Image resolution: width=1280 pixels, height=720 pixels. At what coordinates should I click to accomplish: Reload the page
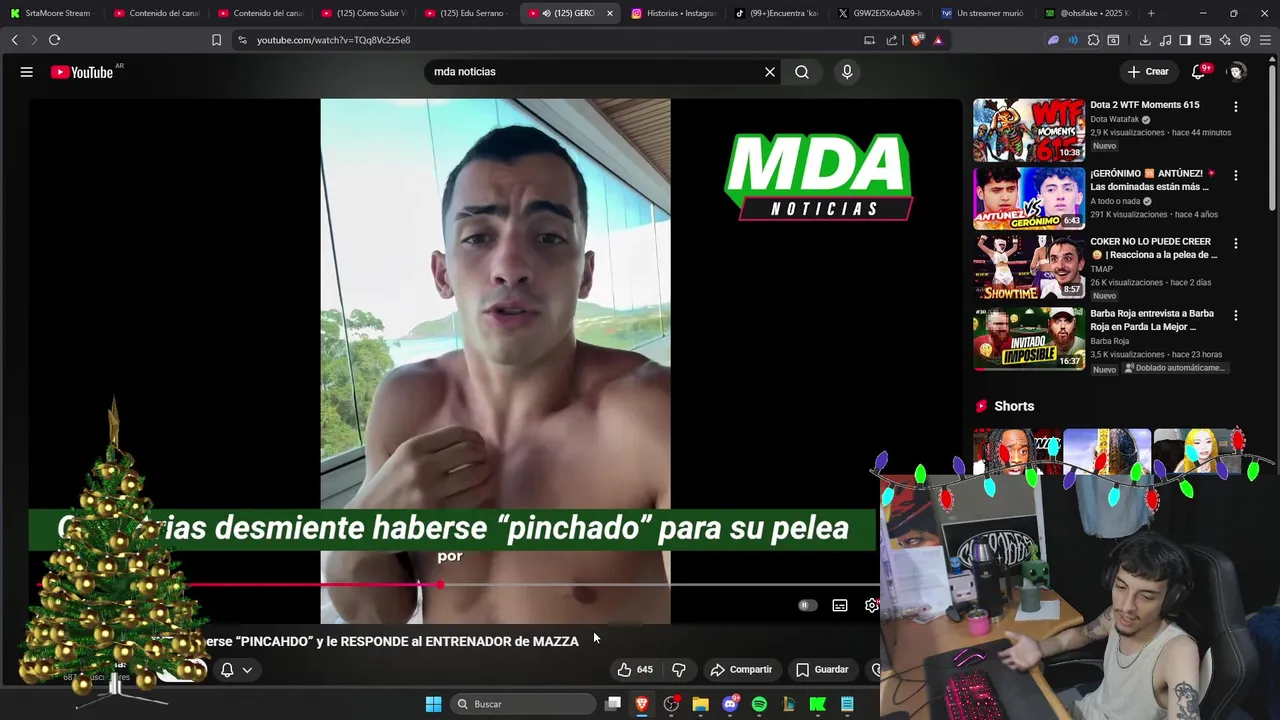(x=54, y=40)
